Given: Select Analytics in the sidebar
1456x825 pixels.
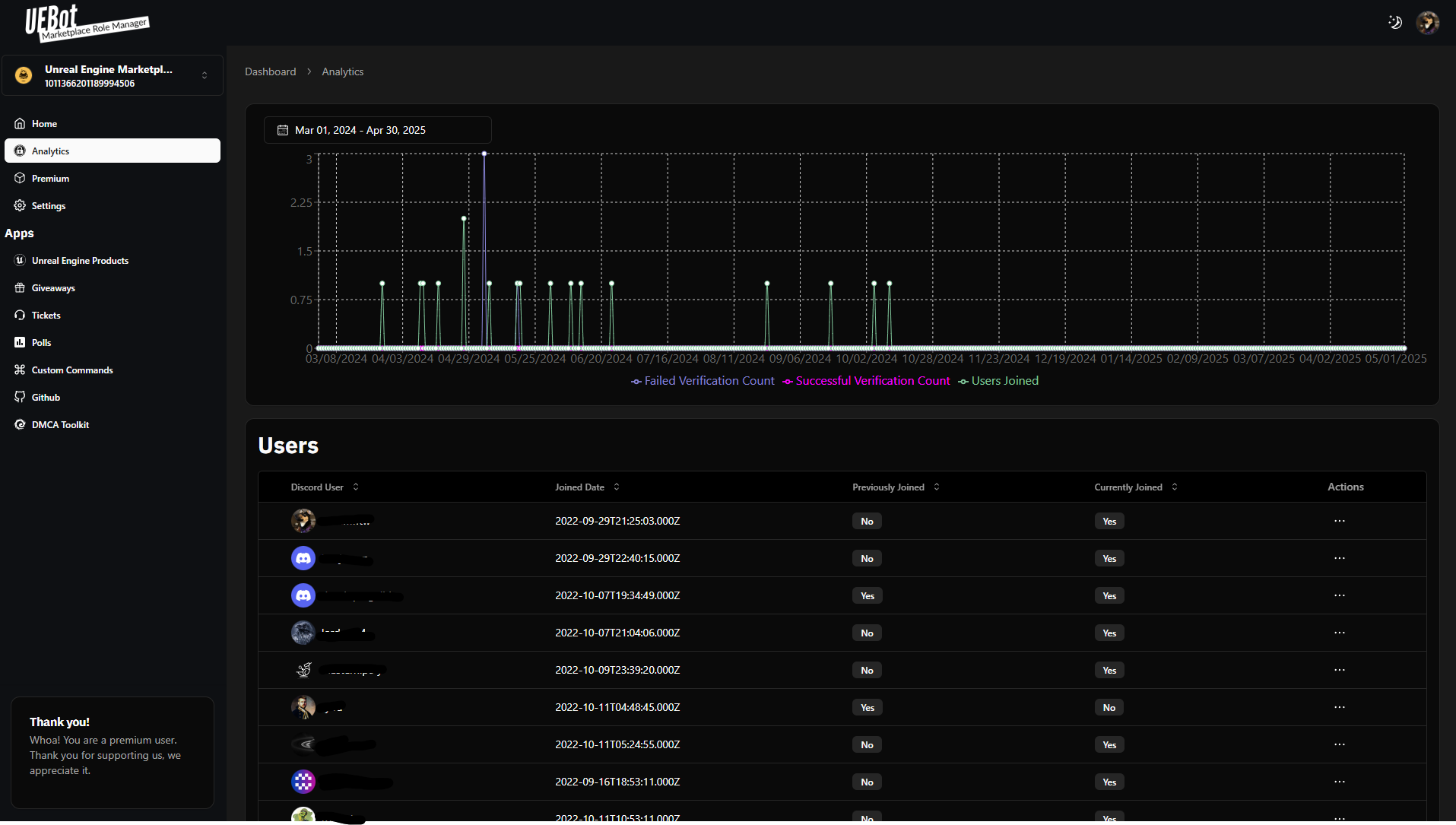Looking at the screenshot, I should tap(113, 151).
